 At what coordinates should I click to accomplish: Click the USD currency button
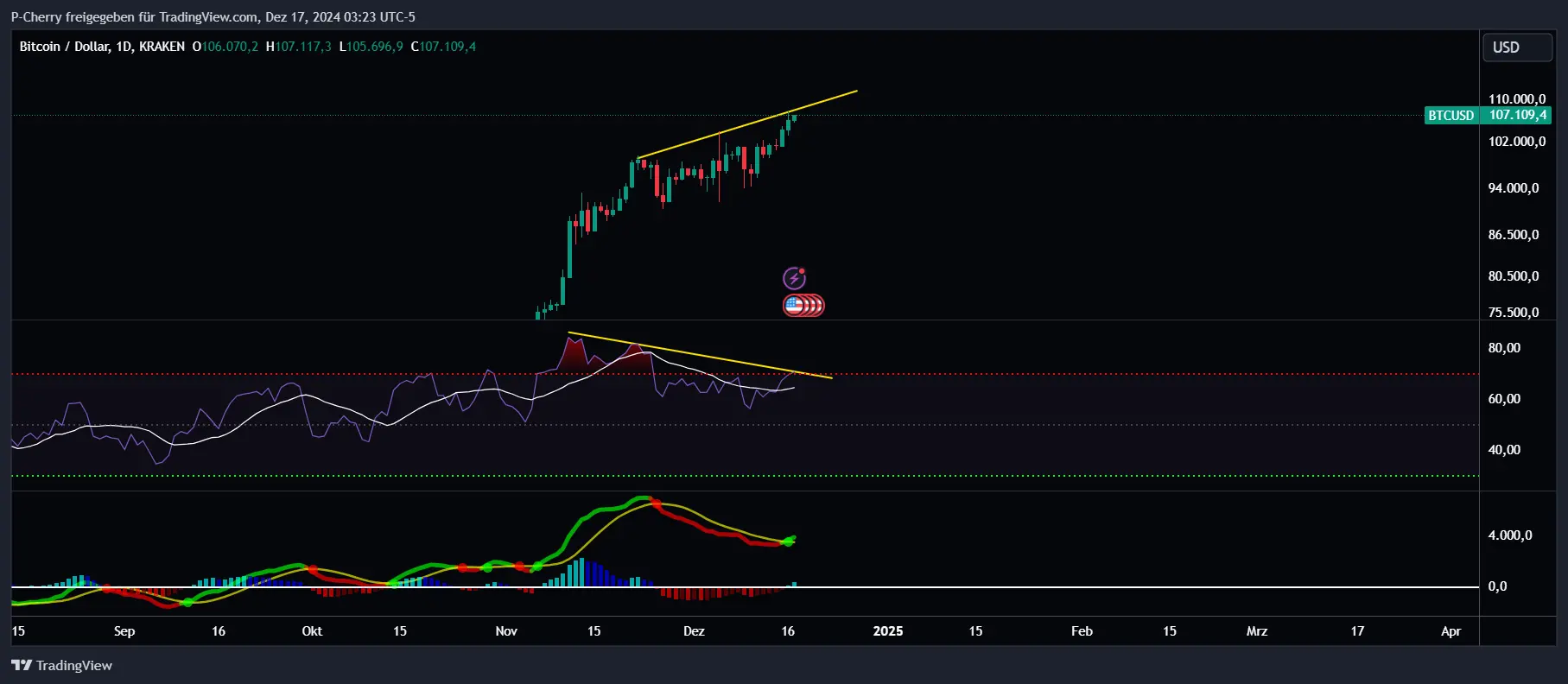click(1517, 47)
